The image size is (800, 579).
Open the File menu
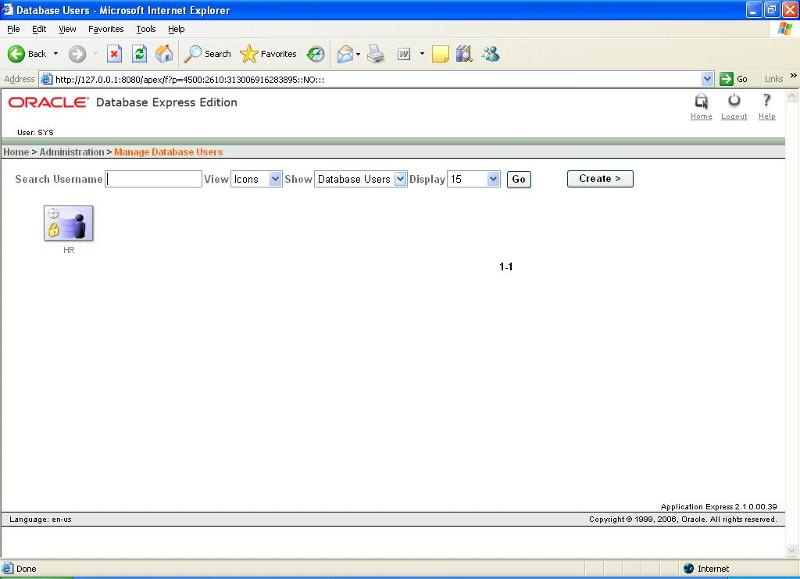pos(14,29)
